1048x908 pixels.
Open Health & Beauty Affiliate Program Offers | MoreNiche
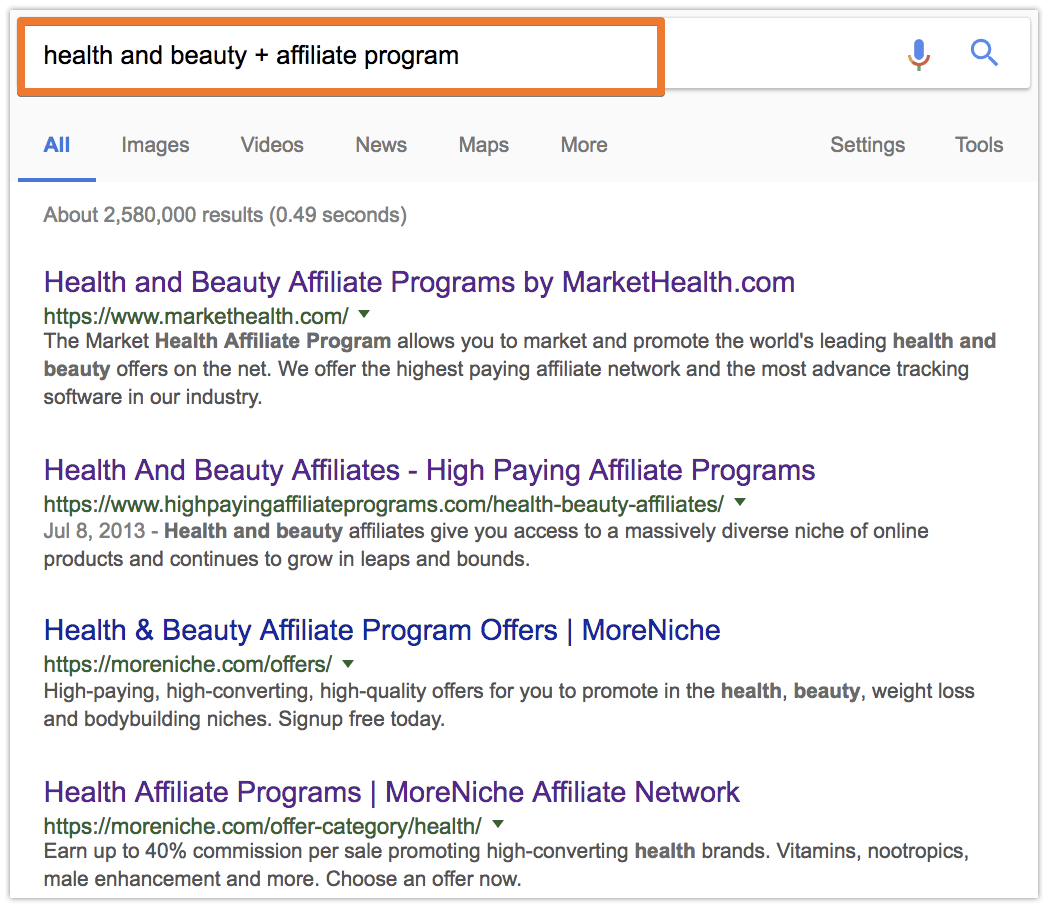coord(382,631)
